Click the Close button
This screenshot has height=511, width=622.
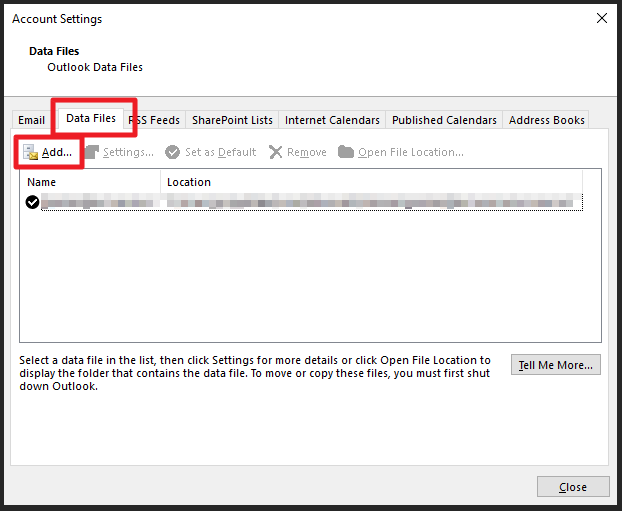coord(573,487)
